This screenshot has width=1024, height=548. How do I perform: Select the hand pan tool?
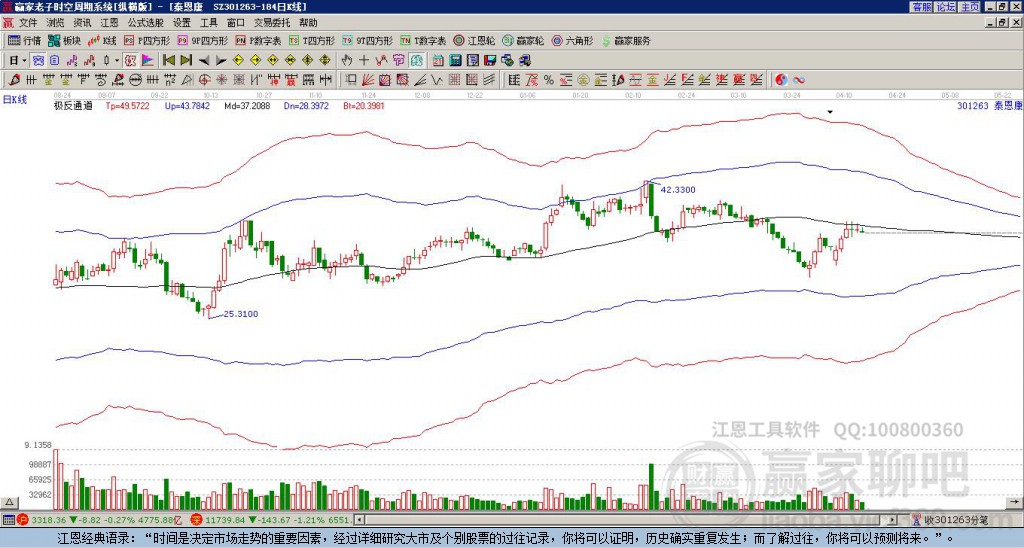coord(347,61)
